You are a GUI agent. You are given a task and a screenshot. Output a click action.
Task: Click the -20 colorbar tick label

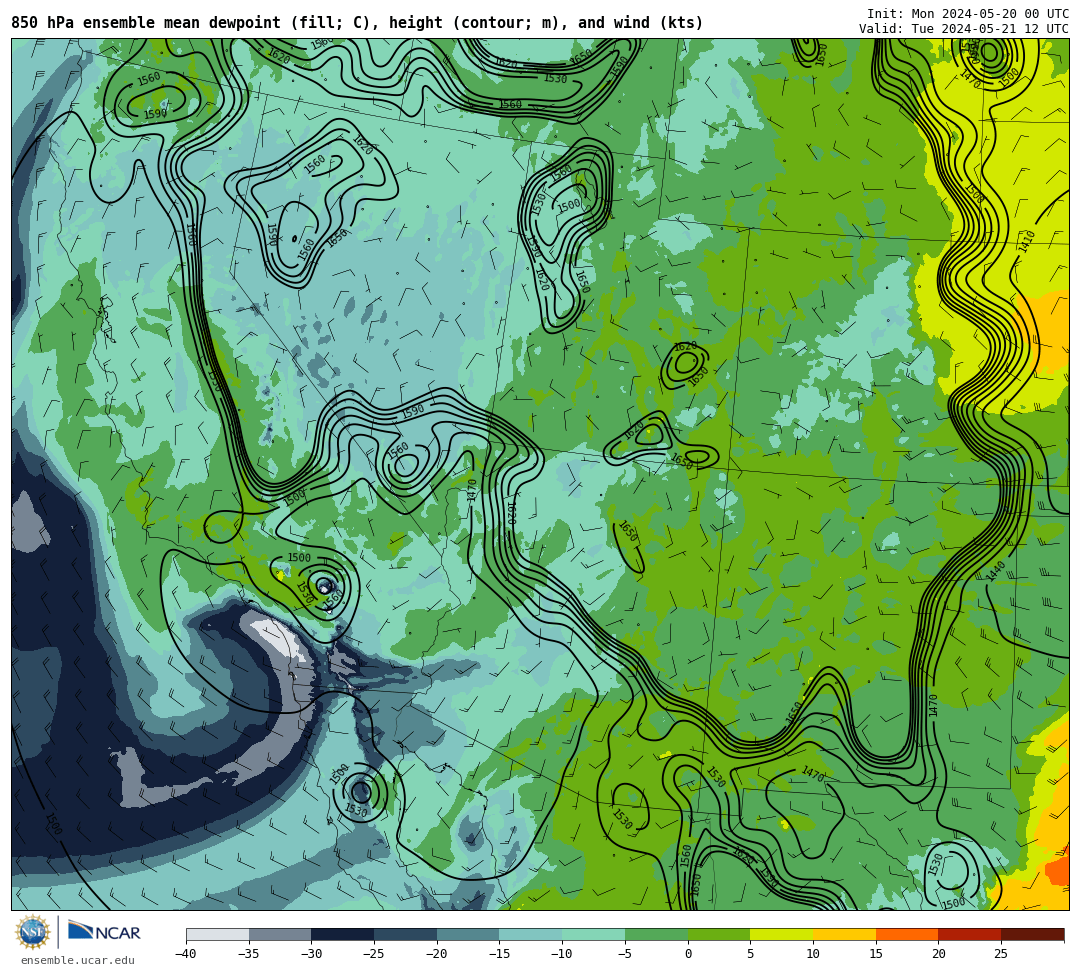pyautogui.click(x=437, y=954)
